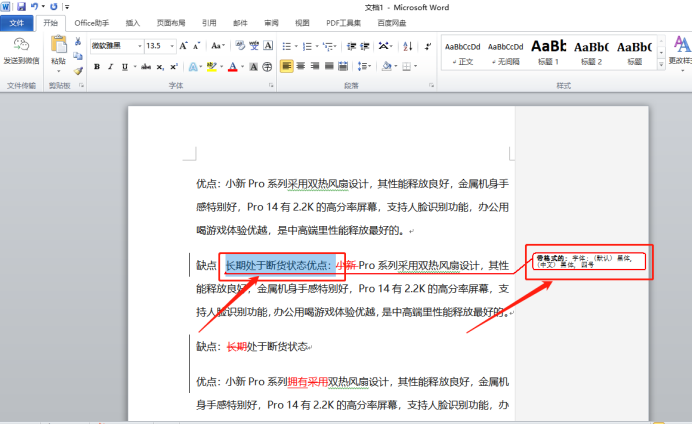Select the Format Painter brush
The height and width of the screenshot is (424, 692).
(78, 71)
